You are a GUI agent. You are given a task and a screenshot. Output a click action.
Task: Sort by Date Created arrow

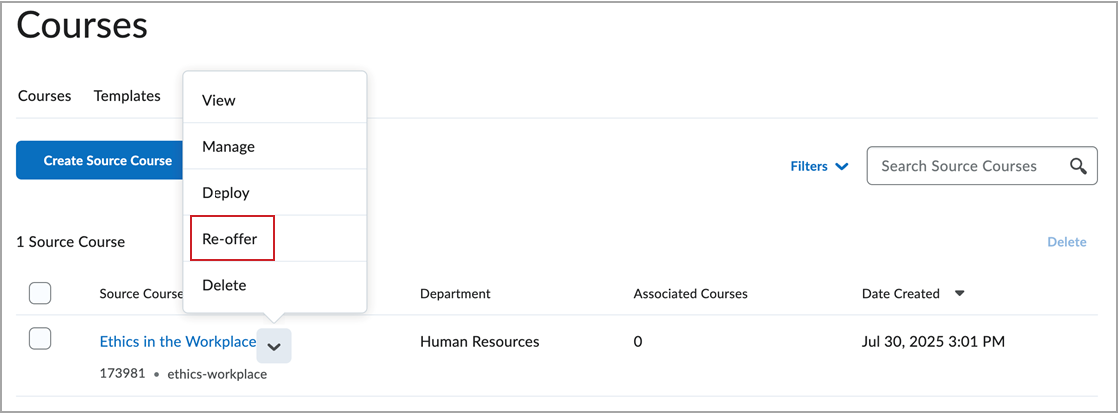(x=960, y=293)
